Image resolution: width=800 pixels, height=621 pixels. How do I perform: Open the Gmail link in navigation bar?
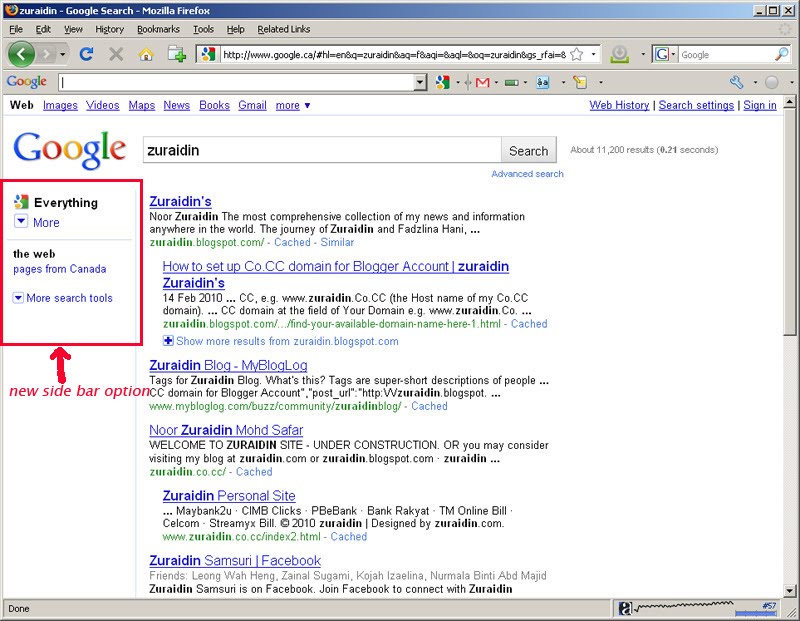tap(253, 105)
